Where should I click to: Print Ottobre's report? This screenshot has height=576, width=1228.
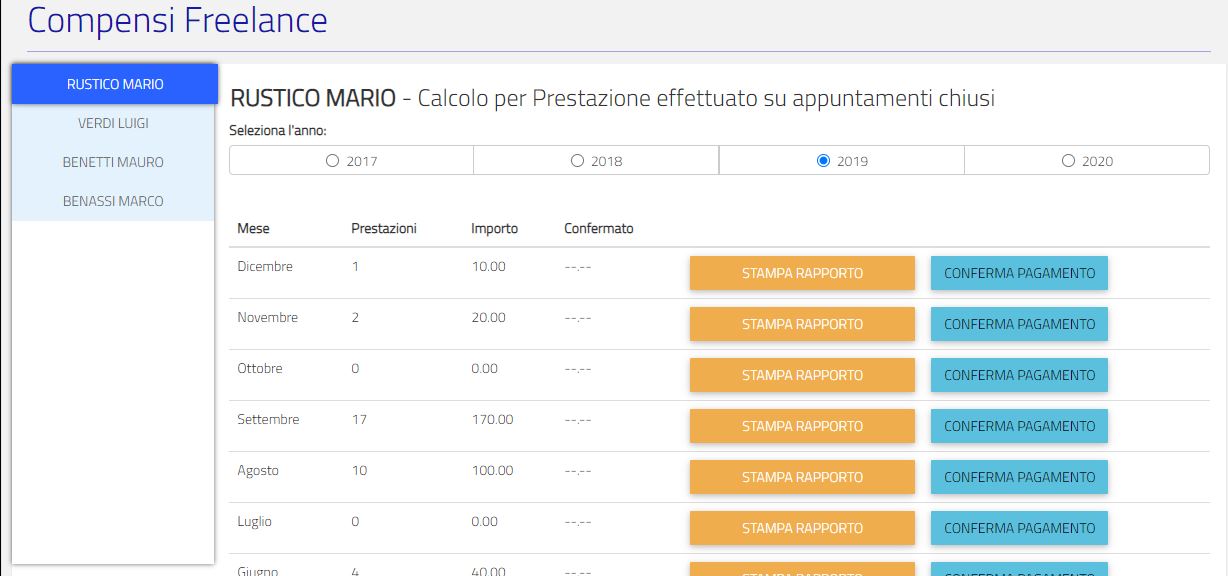coord(801,374)
